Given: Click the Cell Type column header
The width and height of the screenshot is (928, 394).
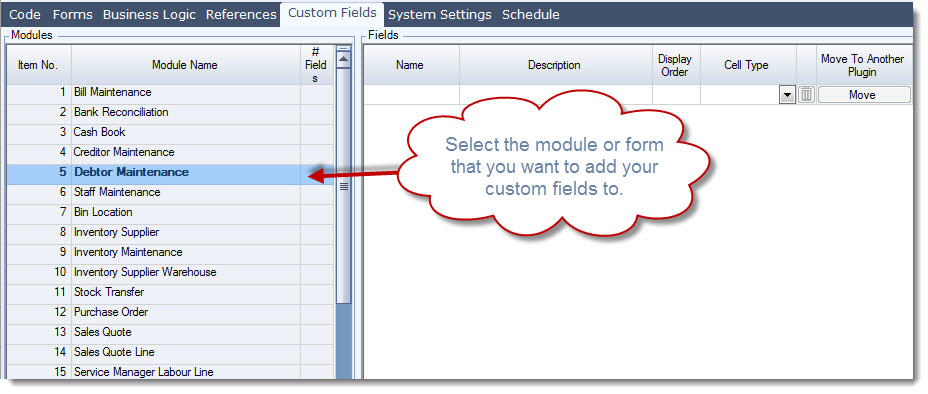Looking at the screenshot, I should pos(748,65).
